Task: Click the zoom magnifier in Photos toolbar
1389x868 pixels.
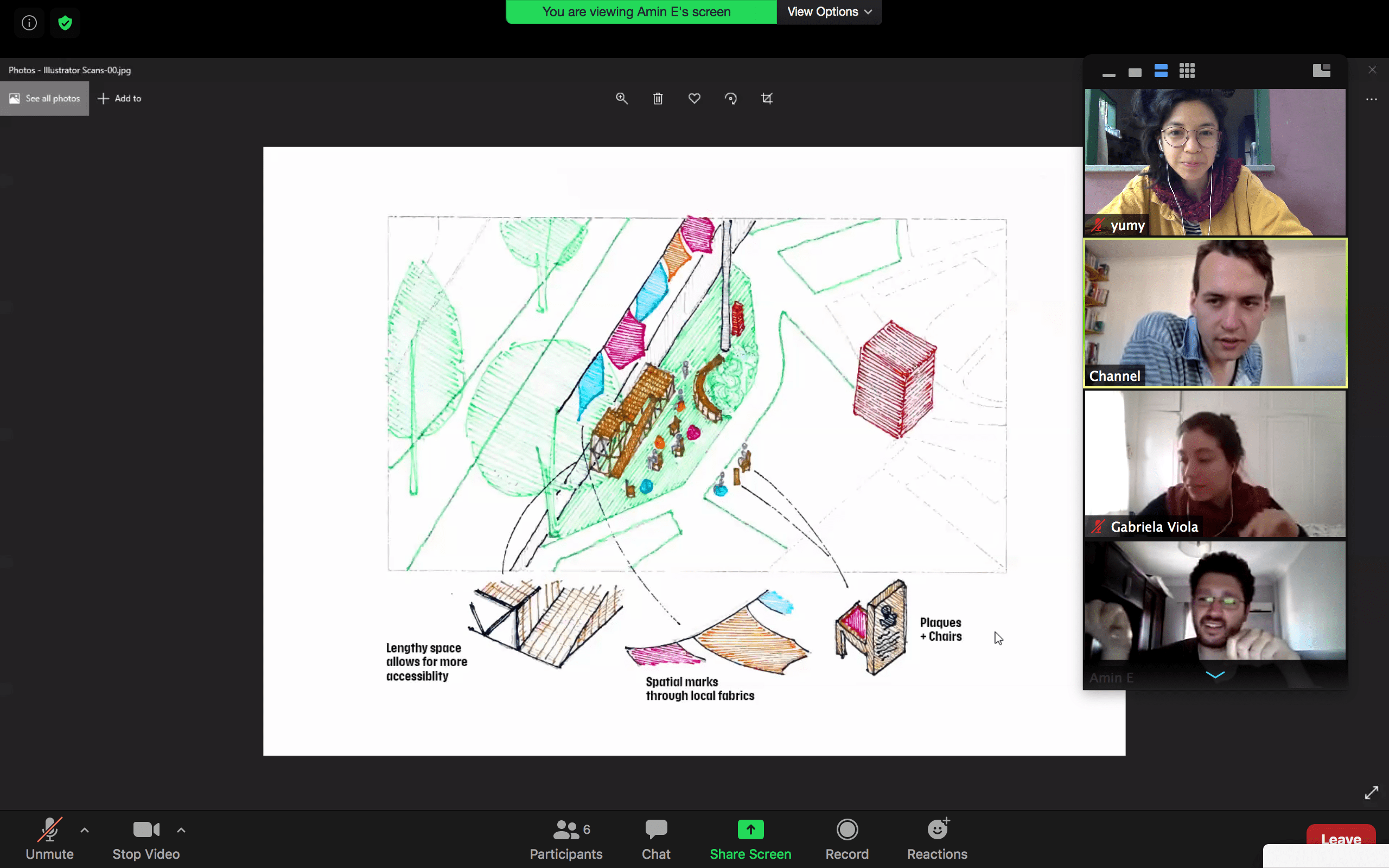Action: (622, 98)
